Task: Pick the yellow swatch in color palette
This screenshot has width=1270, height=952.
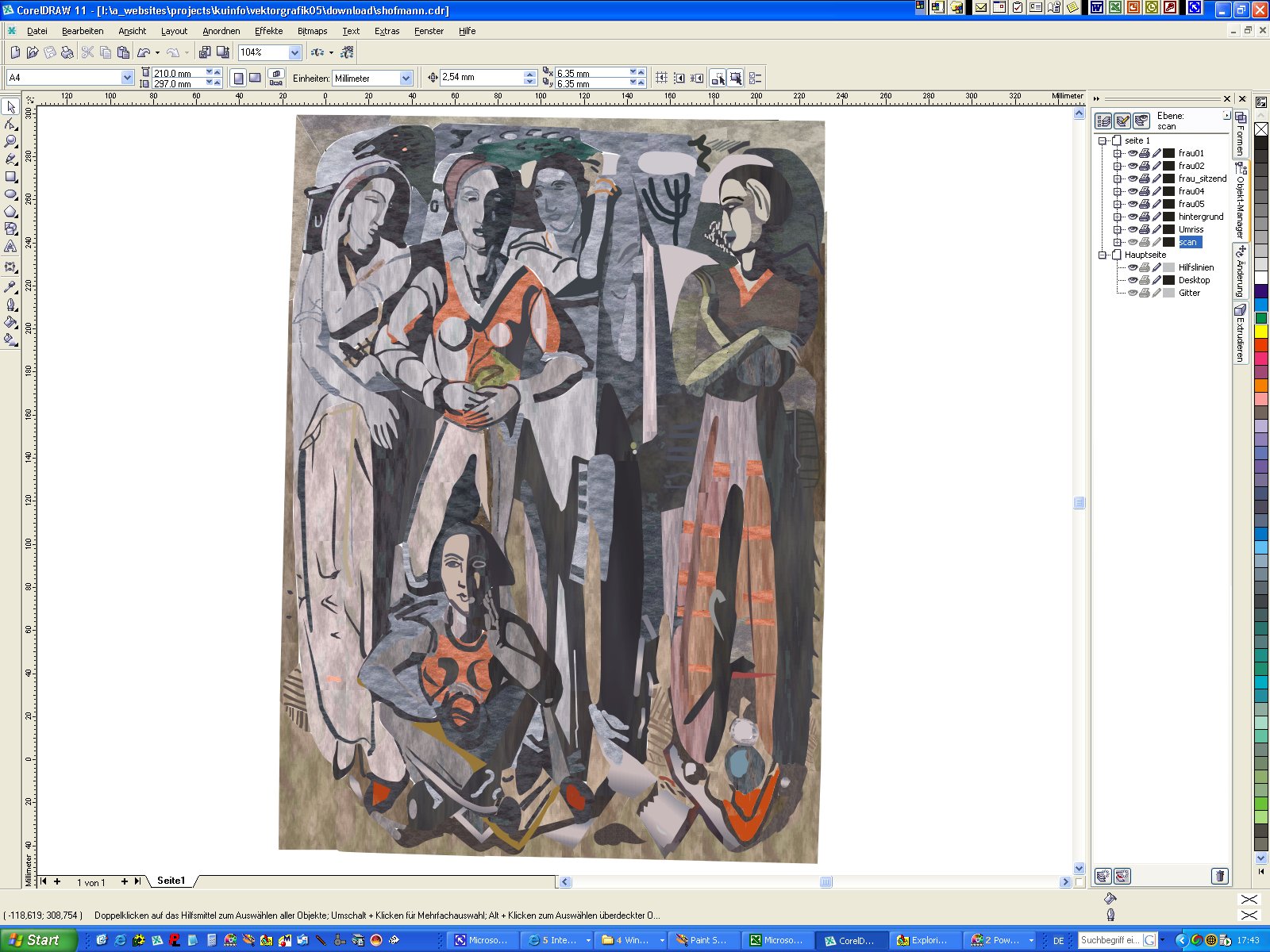Action: (1260, 332)
